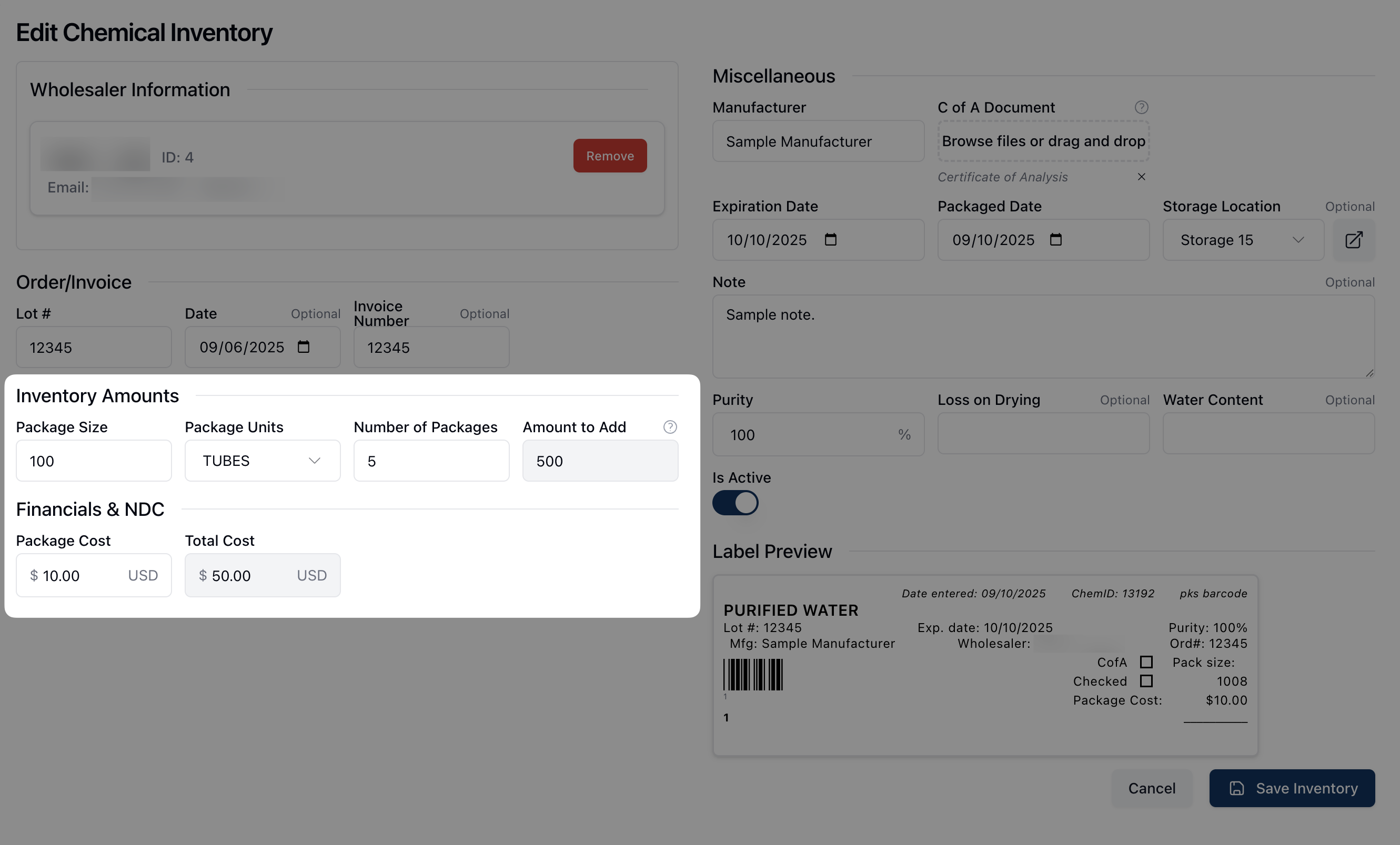Screen dimensions: 1400x845
Task: Open the Packaged Date calendar picker
Action: [x=1055, y=240]
